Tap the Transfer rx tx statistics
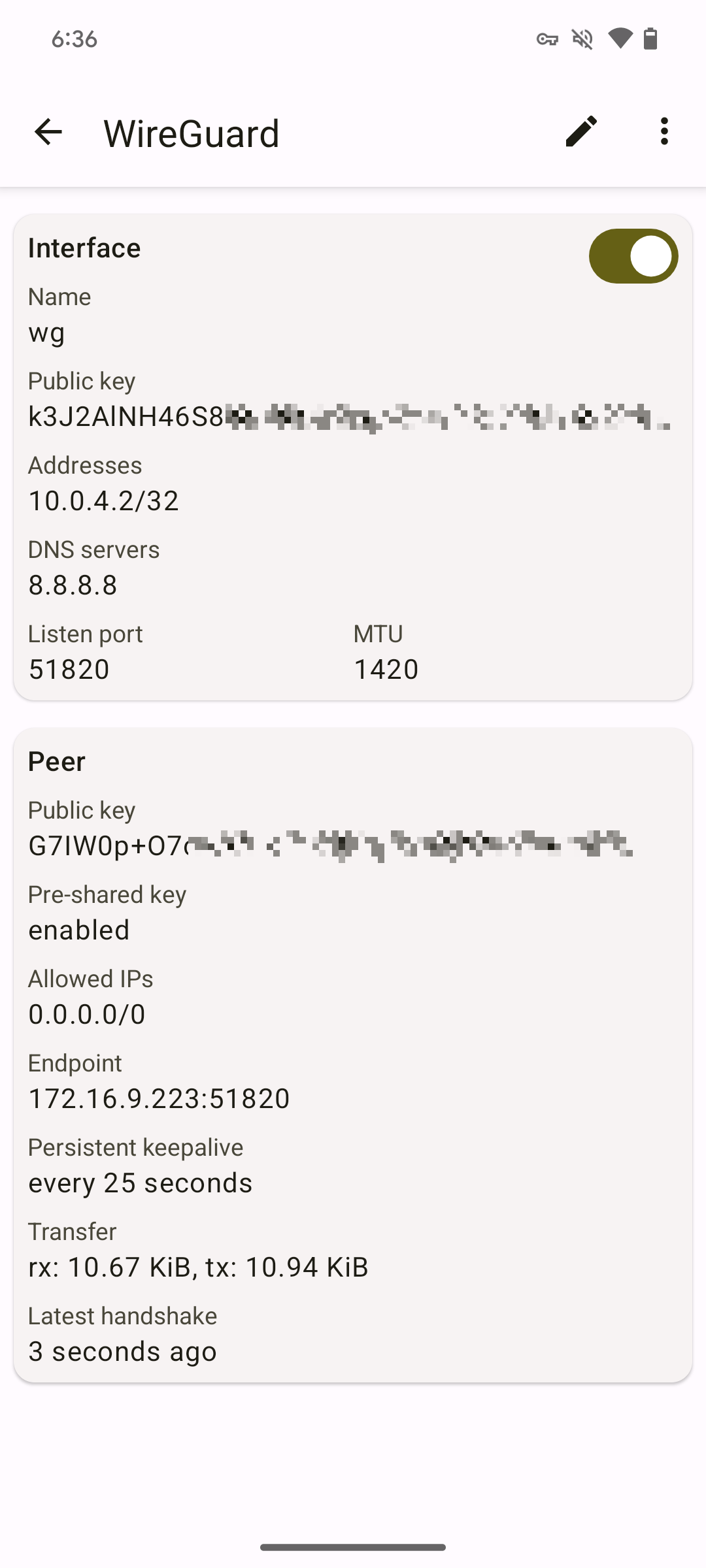 tap(198, 1267)
